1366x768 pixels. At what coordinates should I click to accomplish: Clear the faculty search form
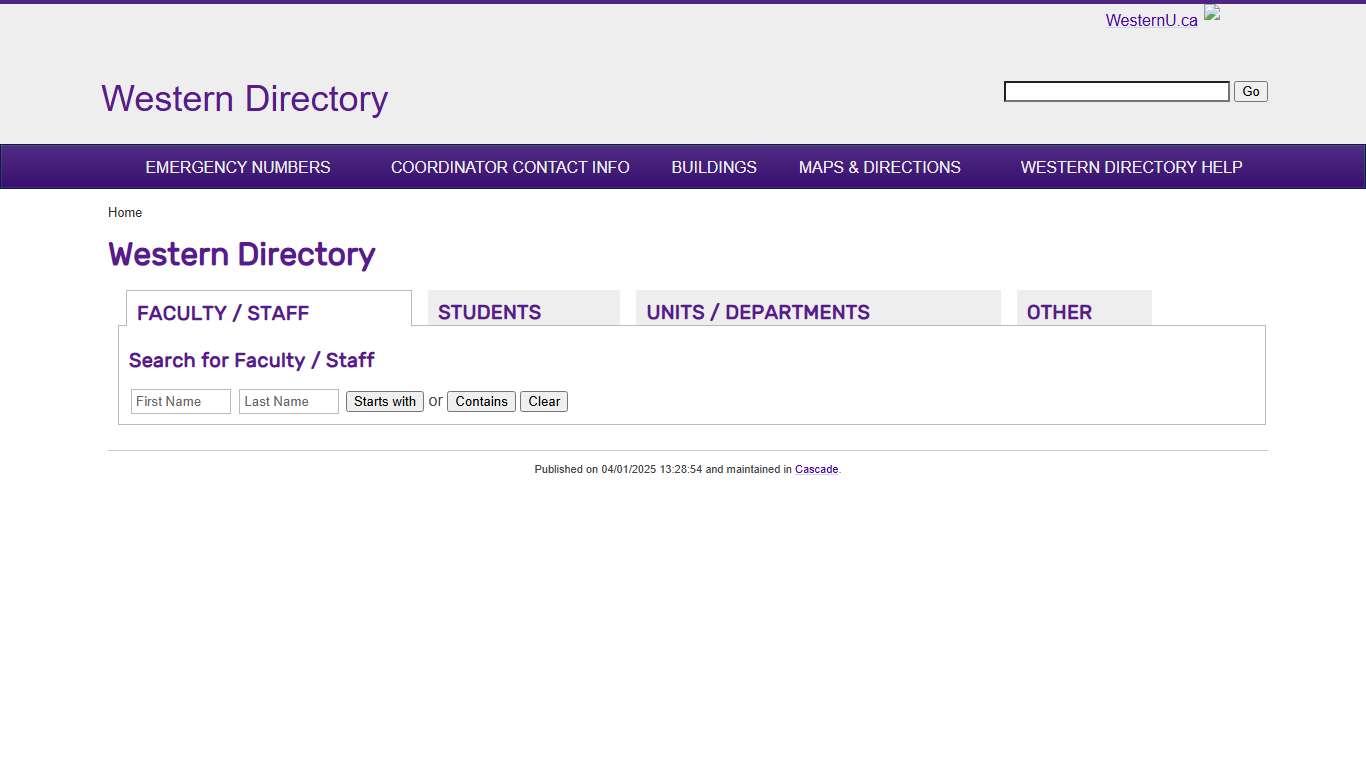tap(543, 401)
